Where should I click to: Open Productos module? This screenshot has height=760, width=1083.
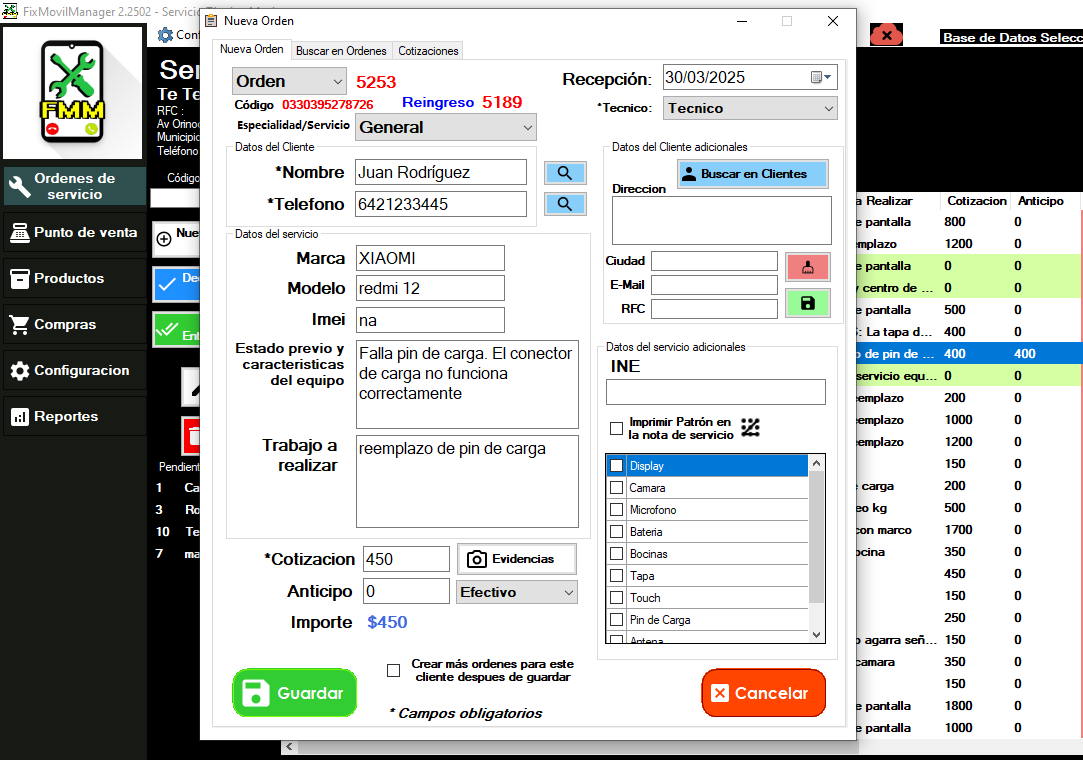[75, 278]
